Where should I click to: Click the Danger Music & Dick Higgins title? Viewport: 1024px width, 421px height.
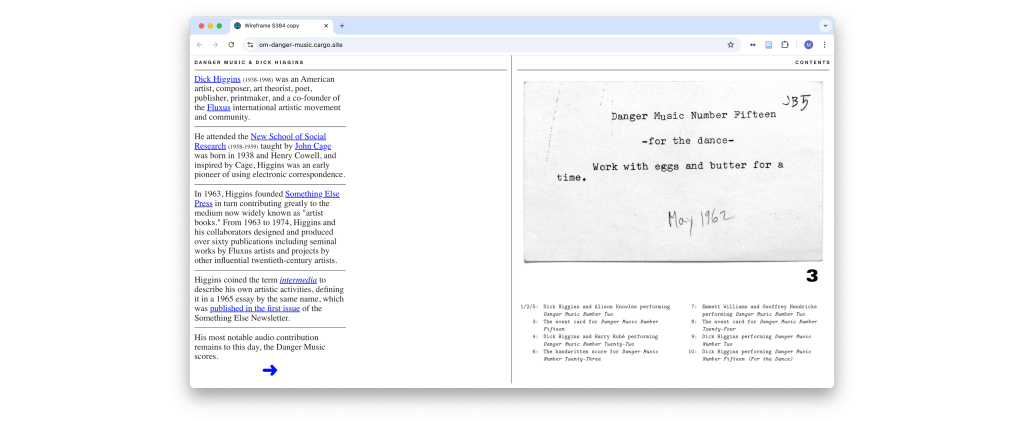(249, 63)
